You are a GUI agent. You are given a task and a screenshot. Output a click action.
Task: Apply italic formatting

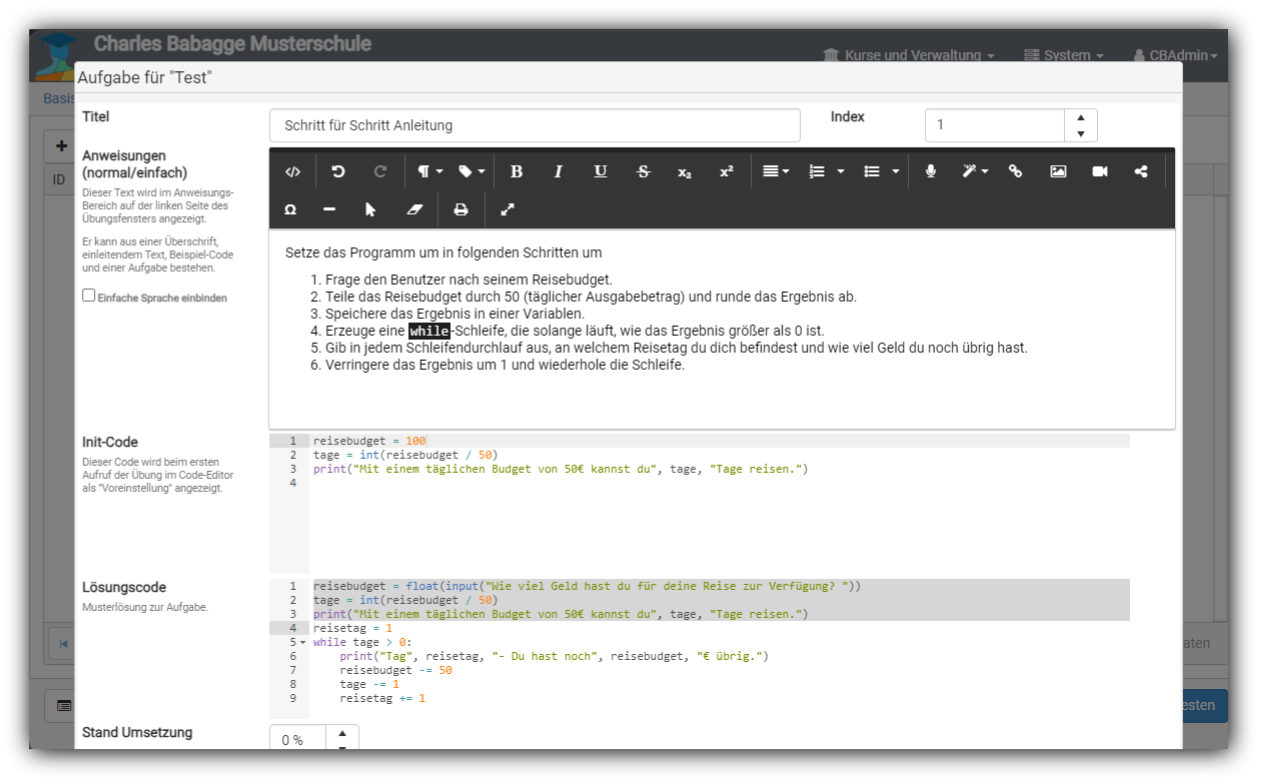pos(558,172)
